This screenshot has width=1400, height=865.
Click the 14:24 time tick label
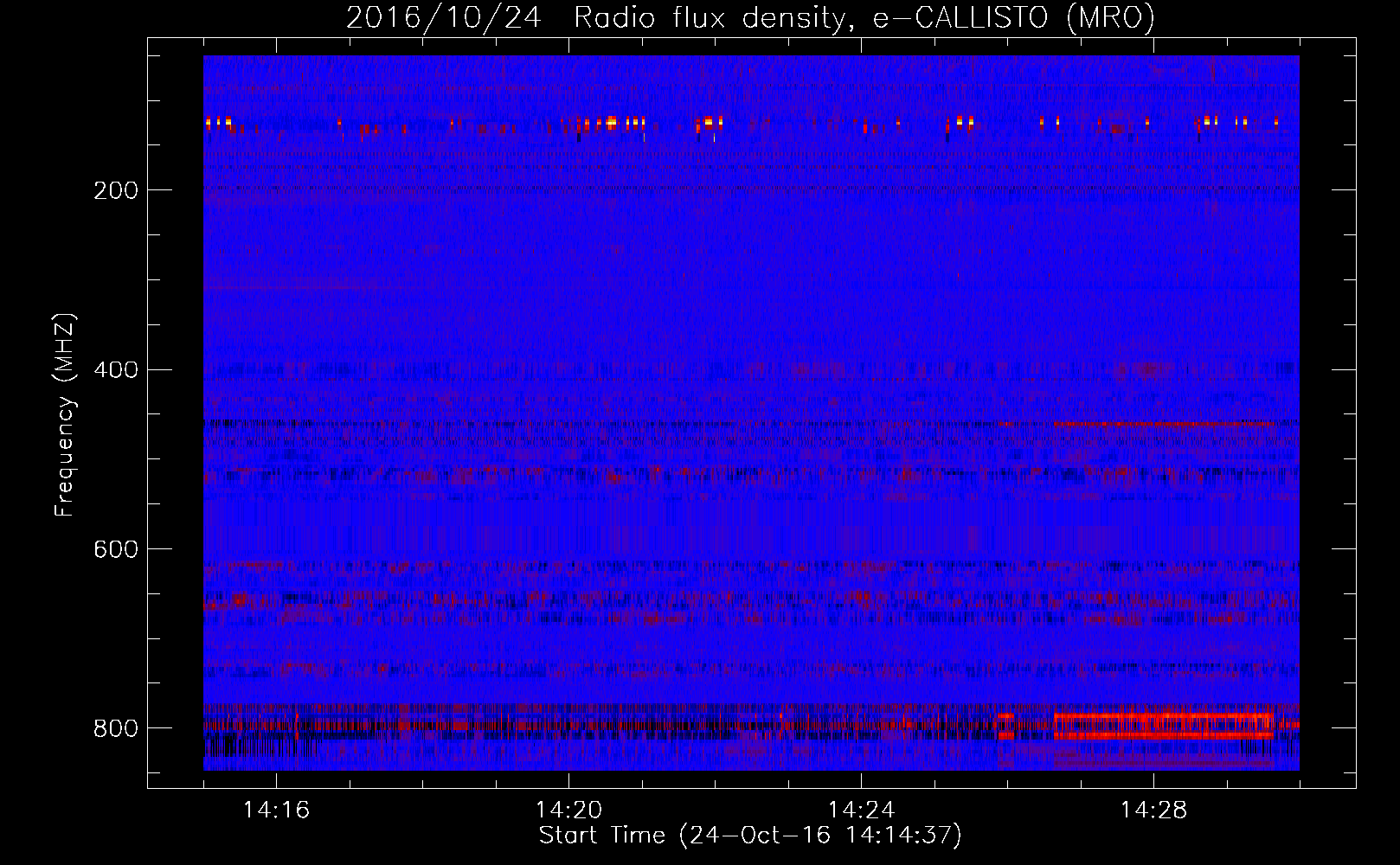862,811
